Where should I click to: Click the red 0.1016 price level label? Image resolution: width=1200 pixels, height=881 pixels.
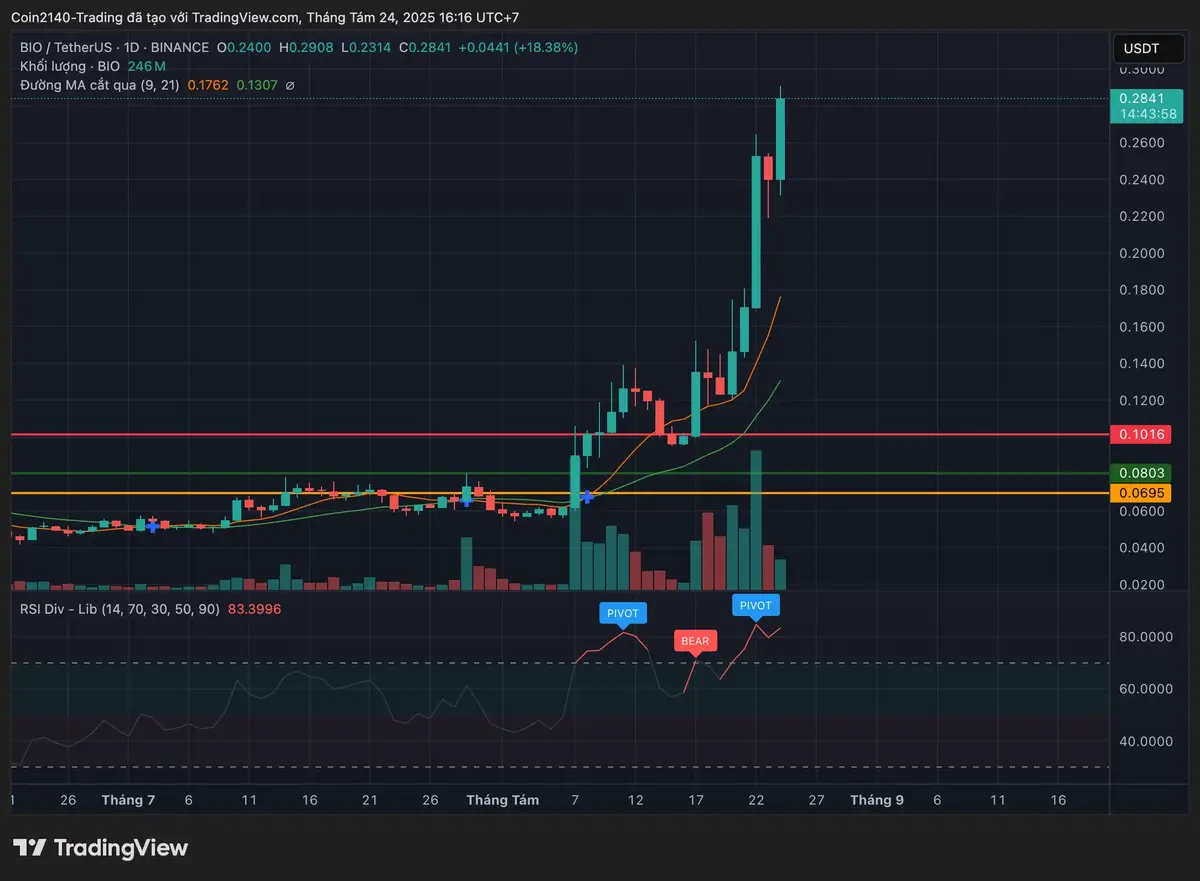(1141, 434)
